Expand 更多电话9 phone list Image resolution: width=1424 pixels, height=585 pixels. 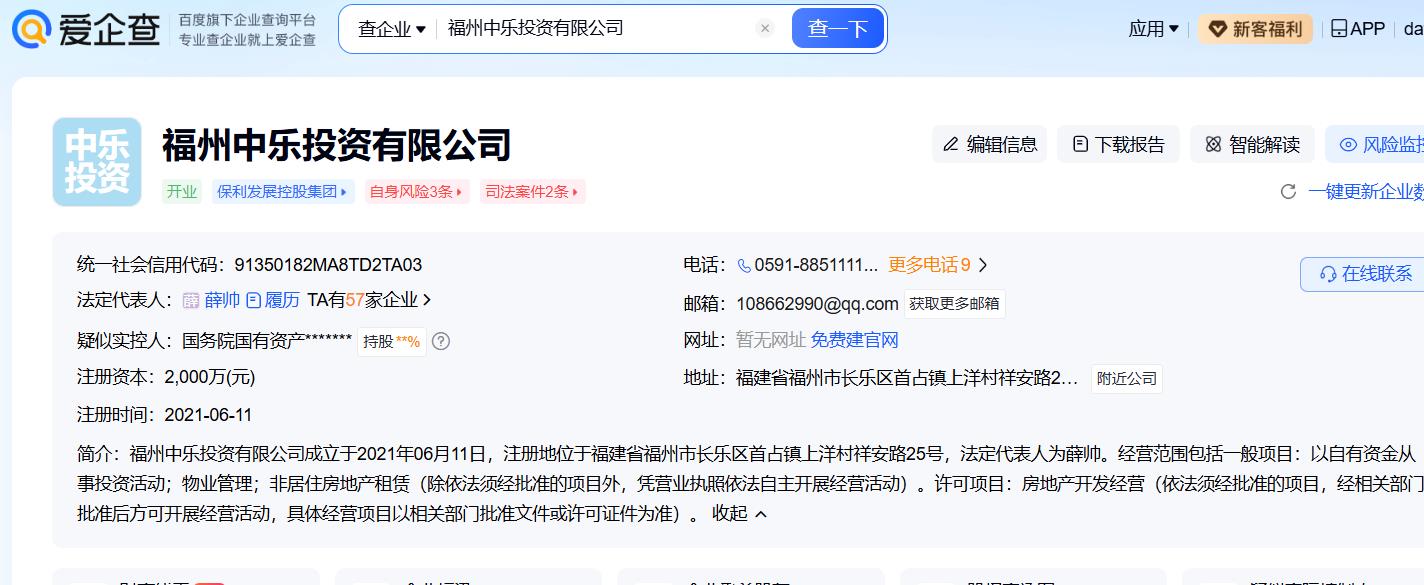938,265
